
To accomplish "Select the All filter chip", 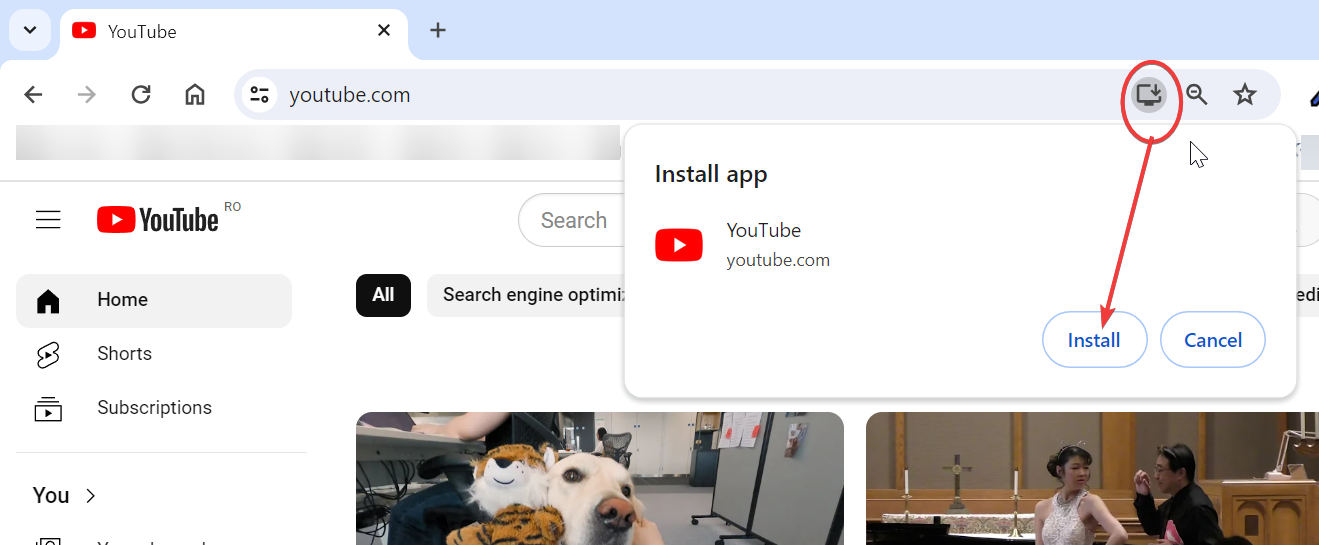I will [383, 295].
